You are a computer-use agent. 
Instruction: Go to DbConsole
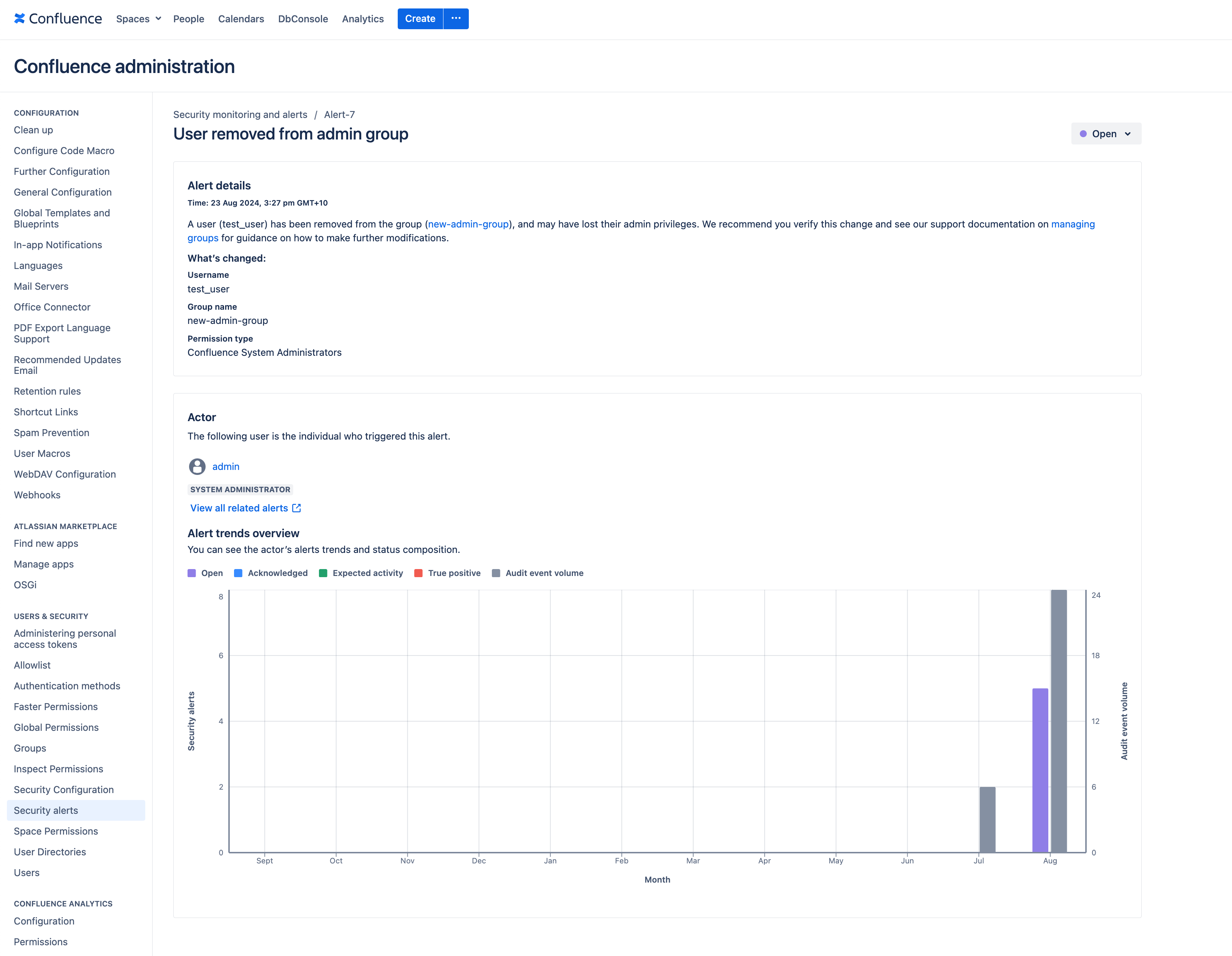coord(303,18)
